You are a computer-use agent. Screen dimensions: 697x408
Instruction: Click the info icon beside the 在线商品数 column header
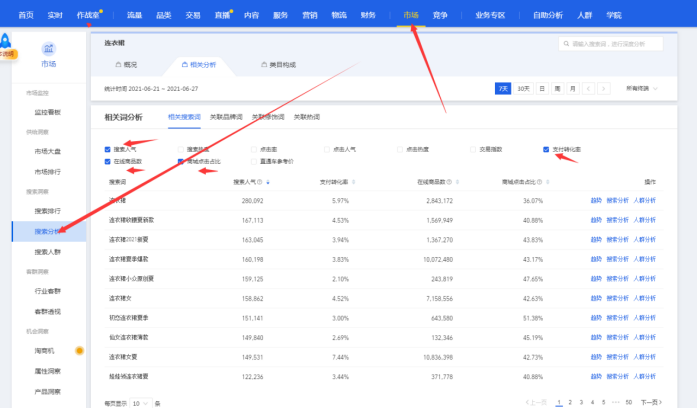click(x=449, y=182)
